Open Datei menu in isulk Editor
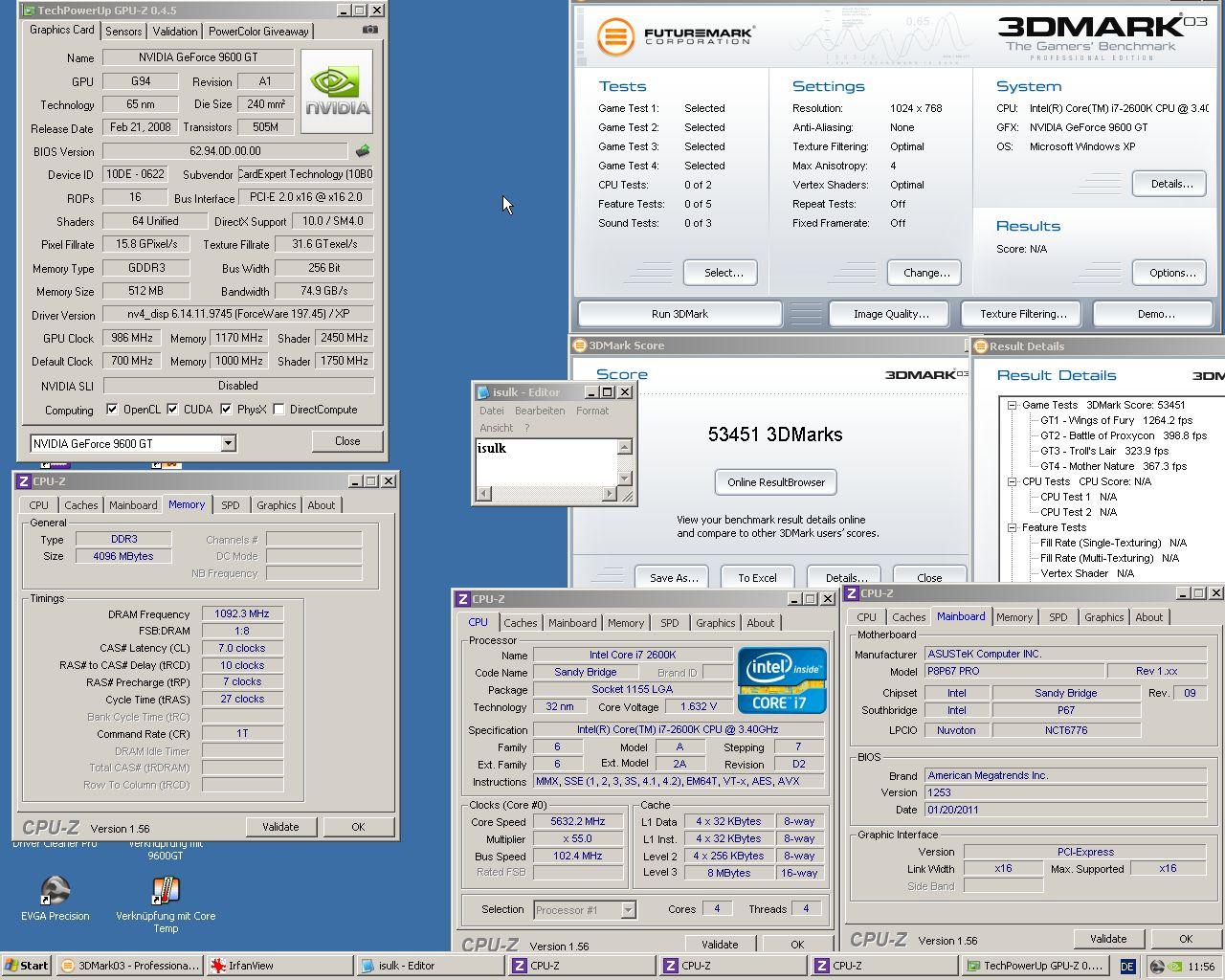The image size is (1225, 980). tap(491, 411)
